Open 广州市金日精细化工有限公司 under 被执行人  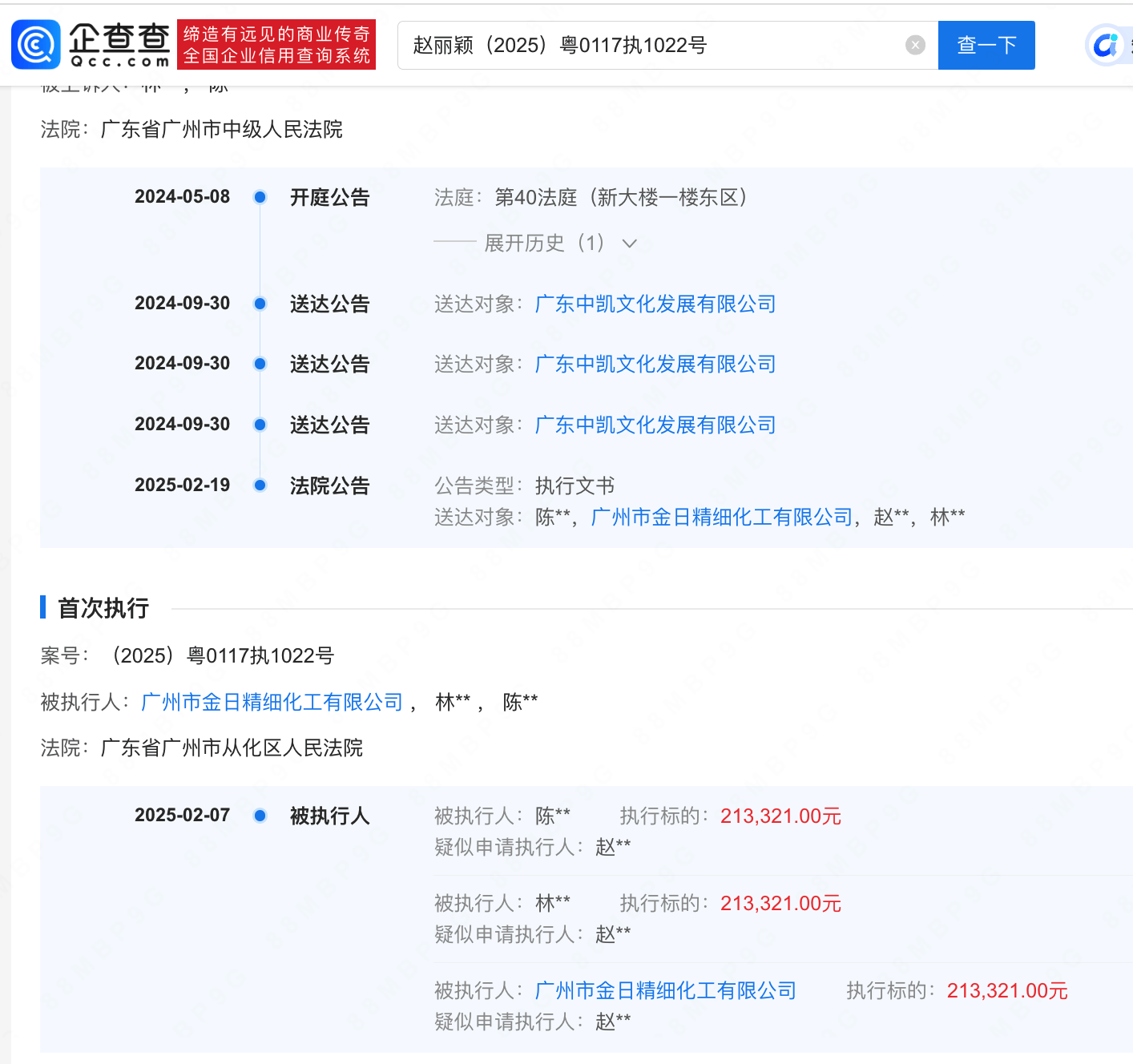[x=272, y=702]
